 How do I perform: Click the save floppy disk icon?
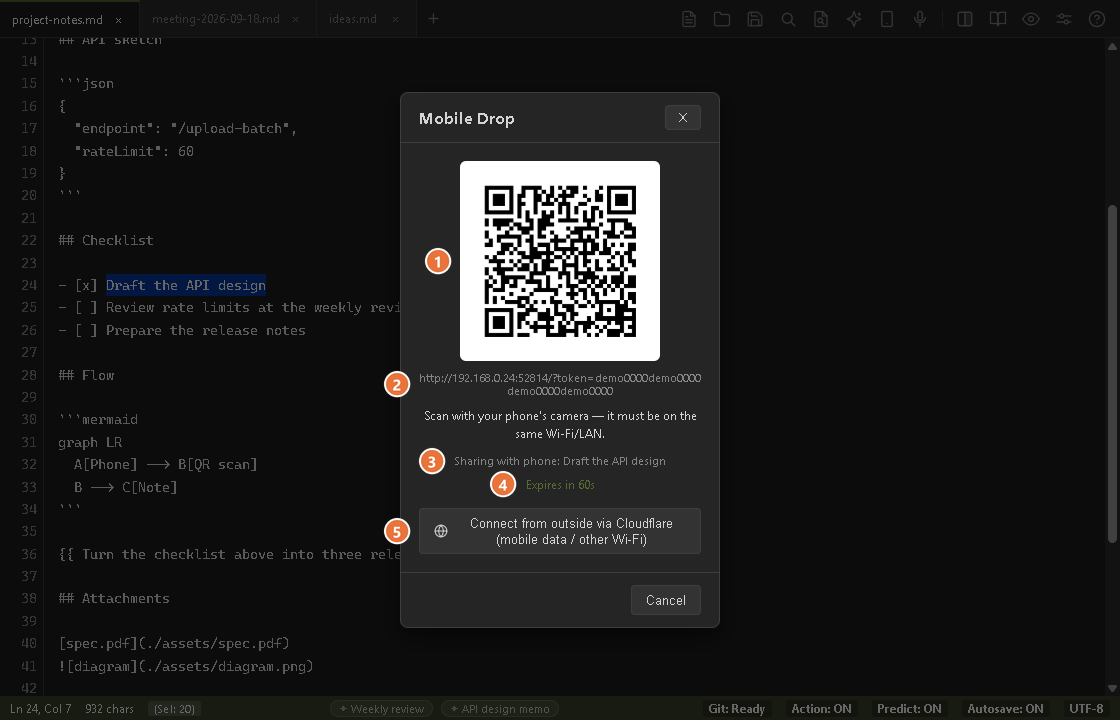click(755, 19)
